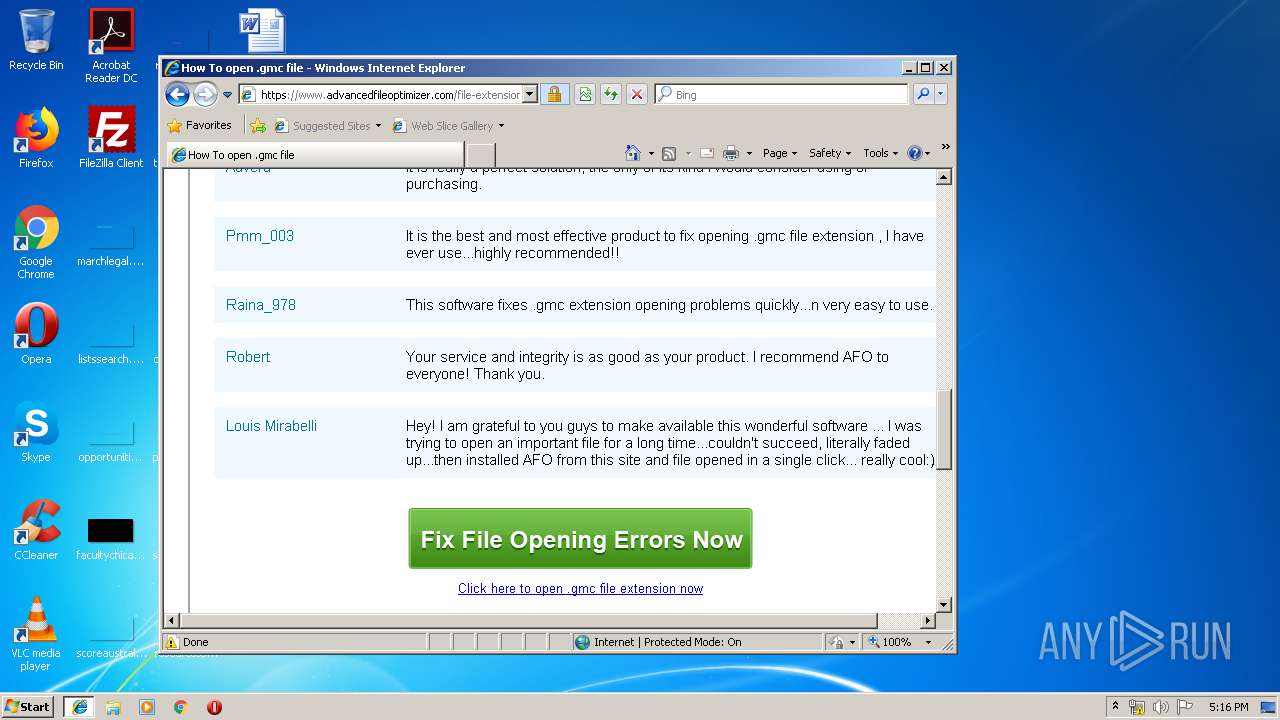Screen dimensions: 1280x720
Task: Click the RSS feeds icon
Action: [x=669, y=153]
